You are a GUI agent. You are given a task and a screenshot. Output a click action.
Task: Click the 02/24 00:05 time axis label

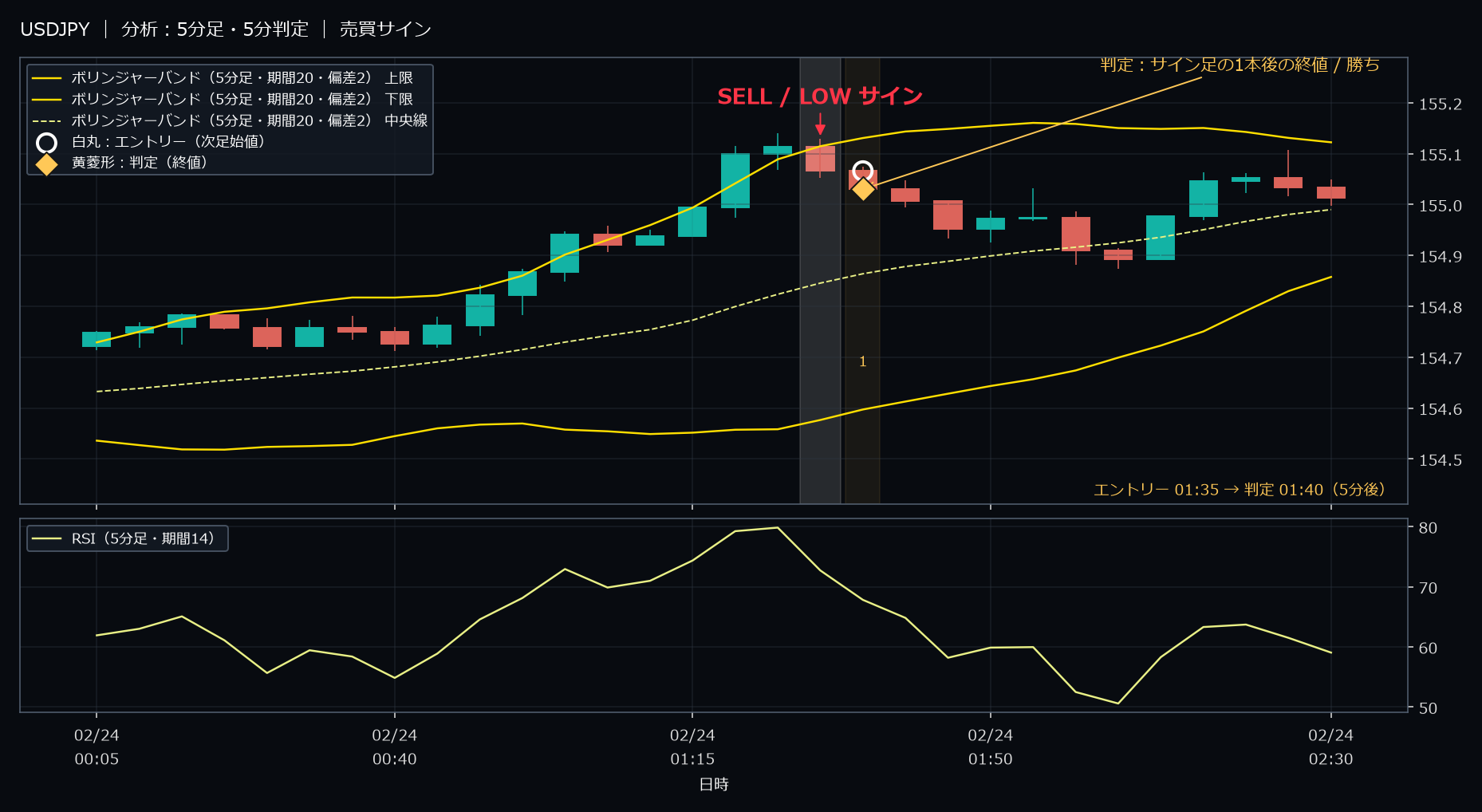click(x=97, y=747)
